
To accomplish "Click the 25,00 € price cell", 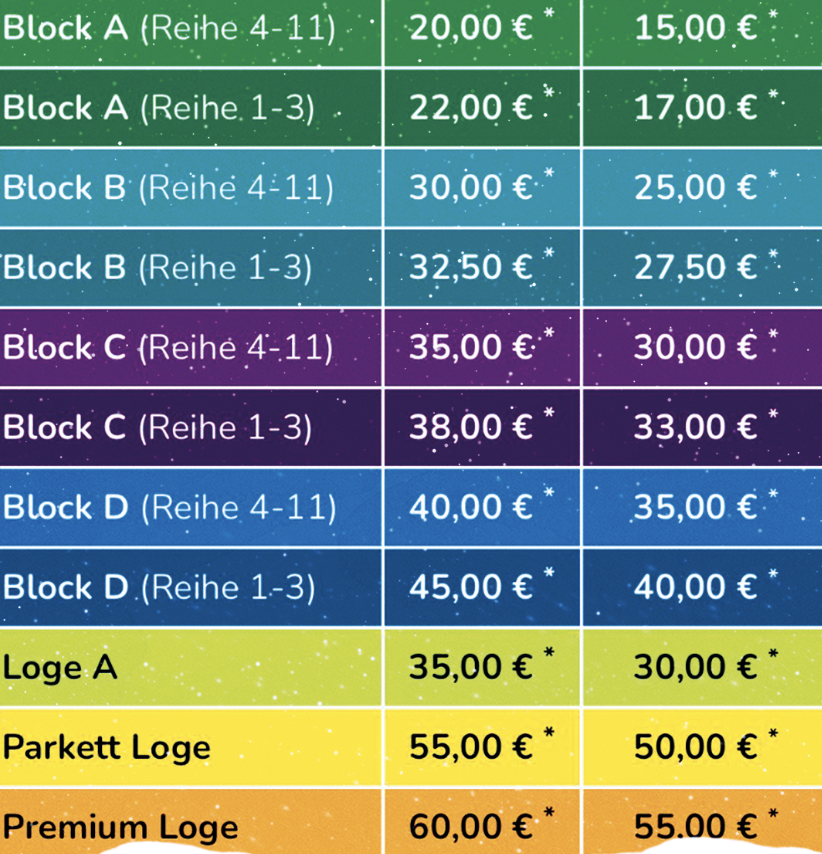I will coord(696,187).
